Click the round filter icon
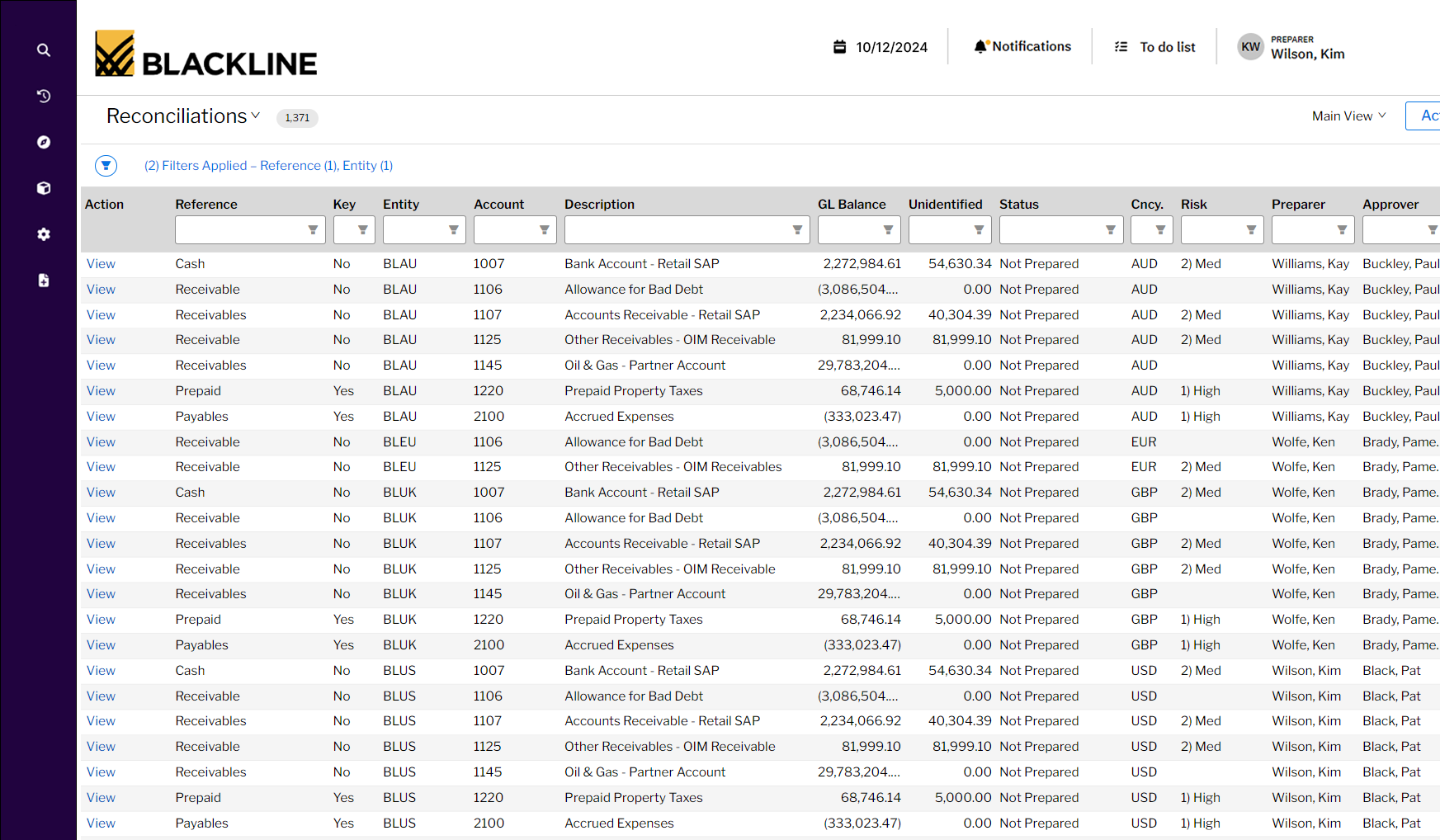 tap(106, 166)
